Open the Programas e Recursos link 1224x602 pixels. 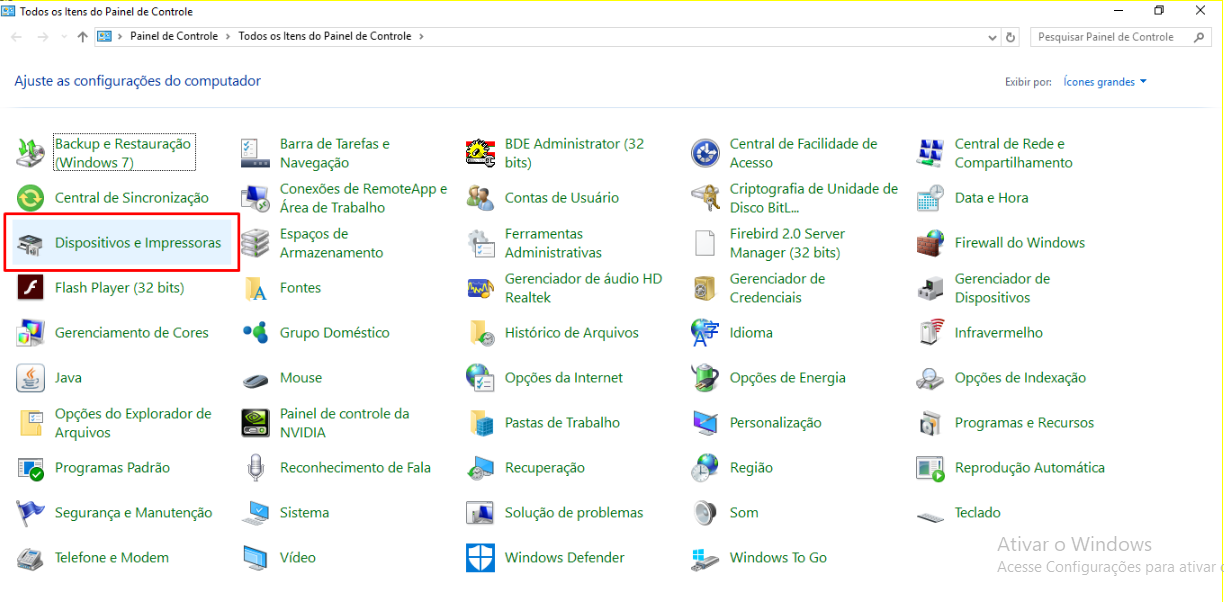click(1024, 423)
